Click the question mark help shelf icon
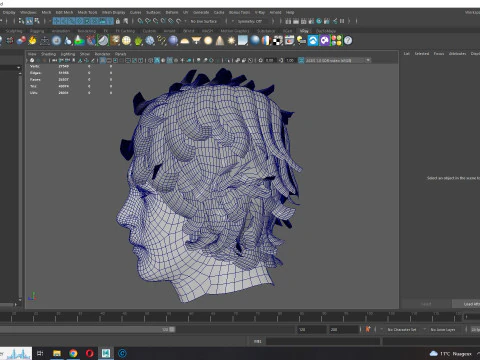 point(348,41)
